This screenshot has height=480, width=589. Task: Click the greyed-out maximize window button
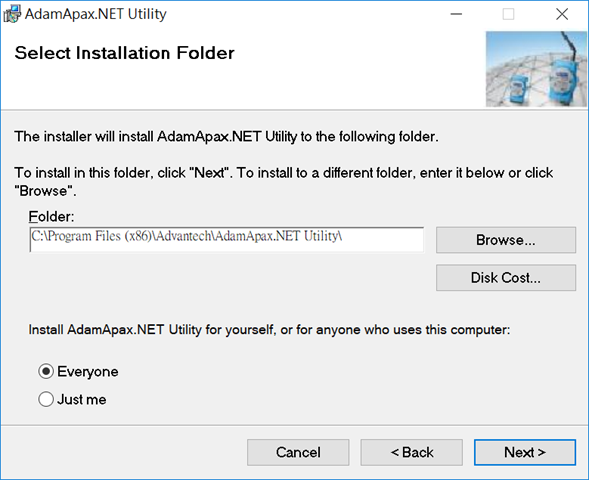[x=508, y=14]
